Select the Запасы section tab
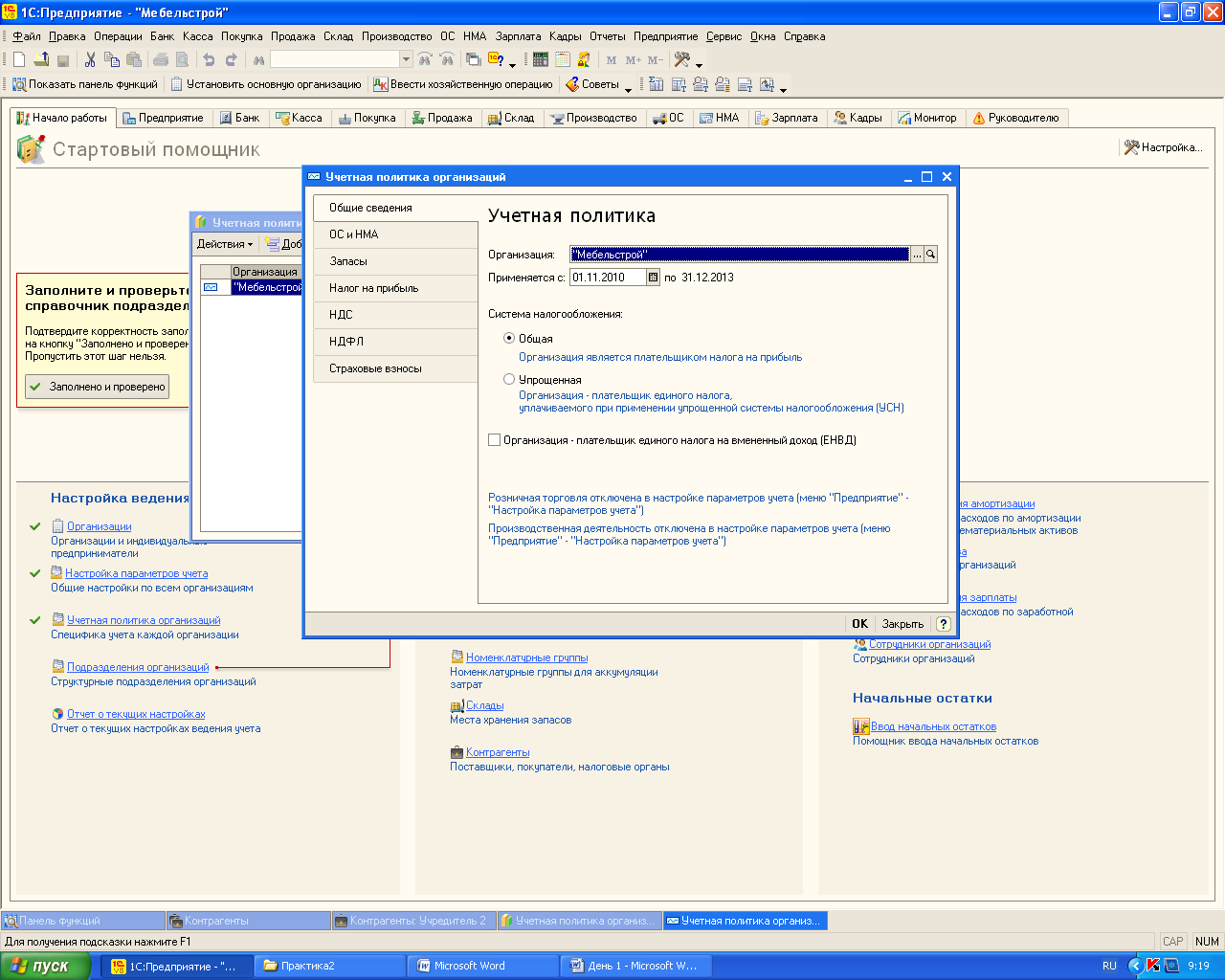The image size is (1225, 980). point(395,261)
